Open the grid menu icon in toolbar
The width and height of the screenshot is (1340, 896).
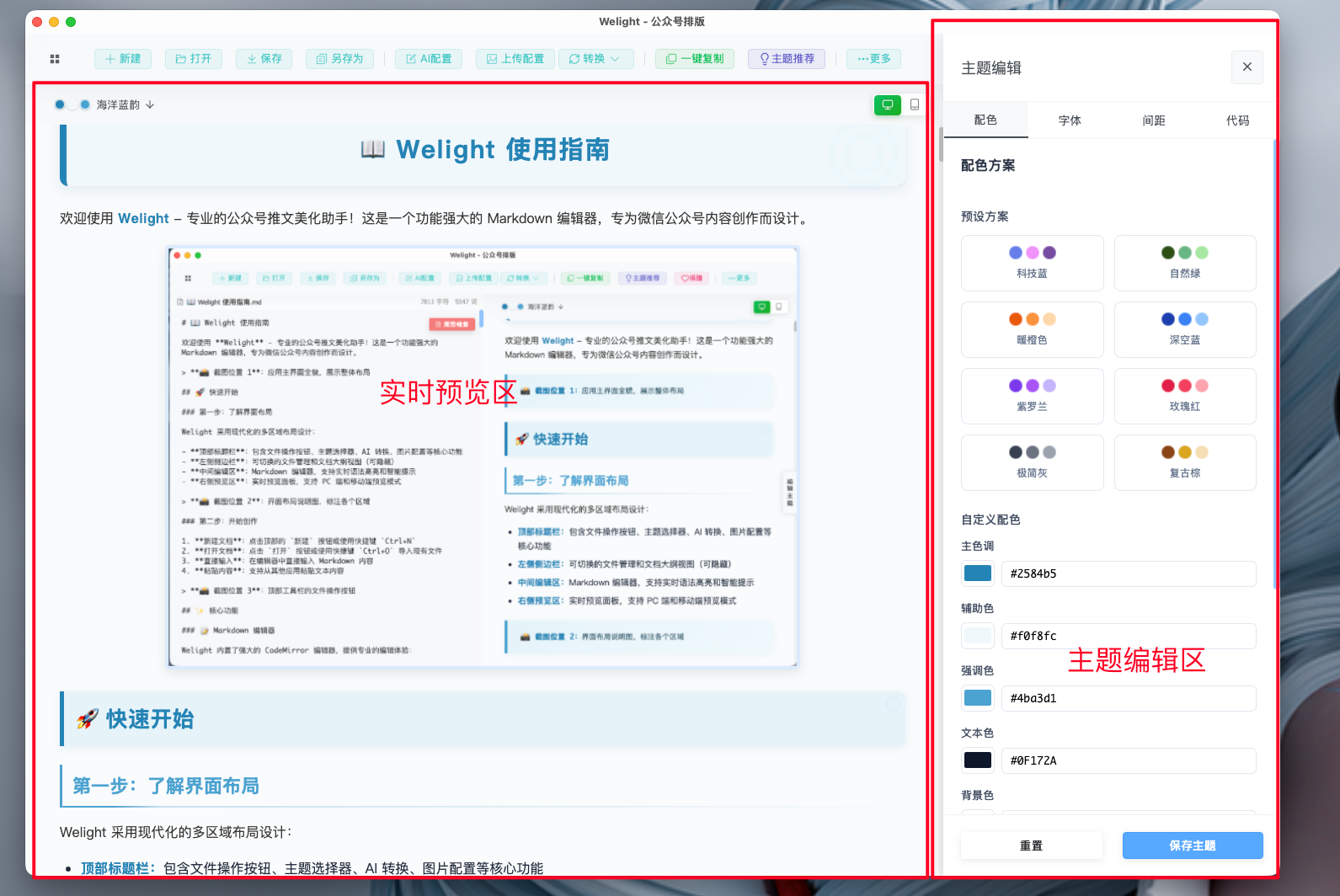(55, 59)
